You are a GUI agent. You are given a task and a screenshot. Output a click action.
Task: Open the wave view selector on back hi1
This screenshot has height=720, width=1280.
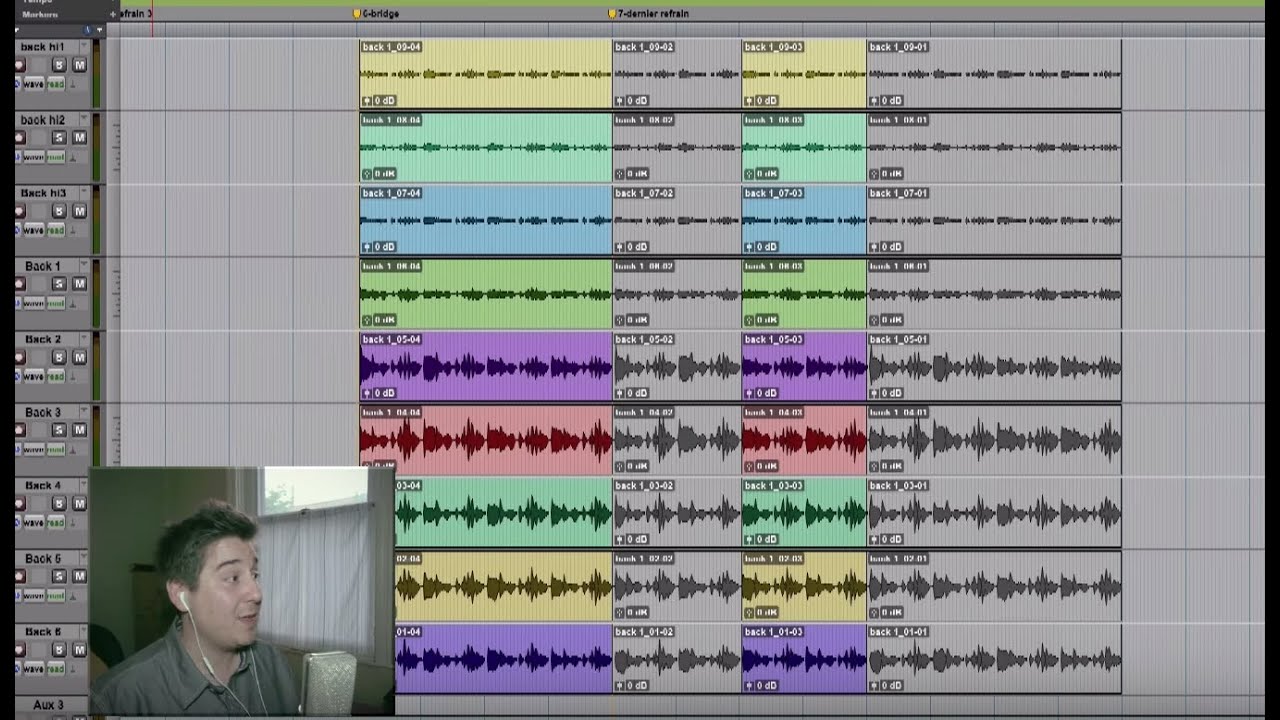[x=32, y=84]
